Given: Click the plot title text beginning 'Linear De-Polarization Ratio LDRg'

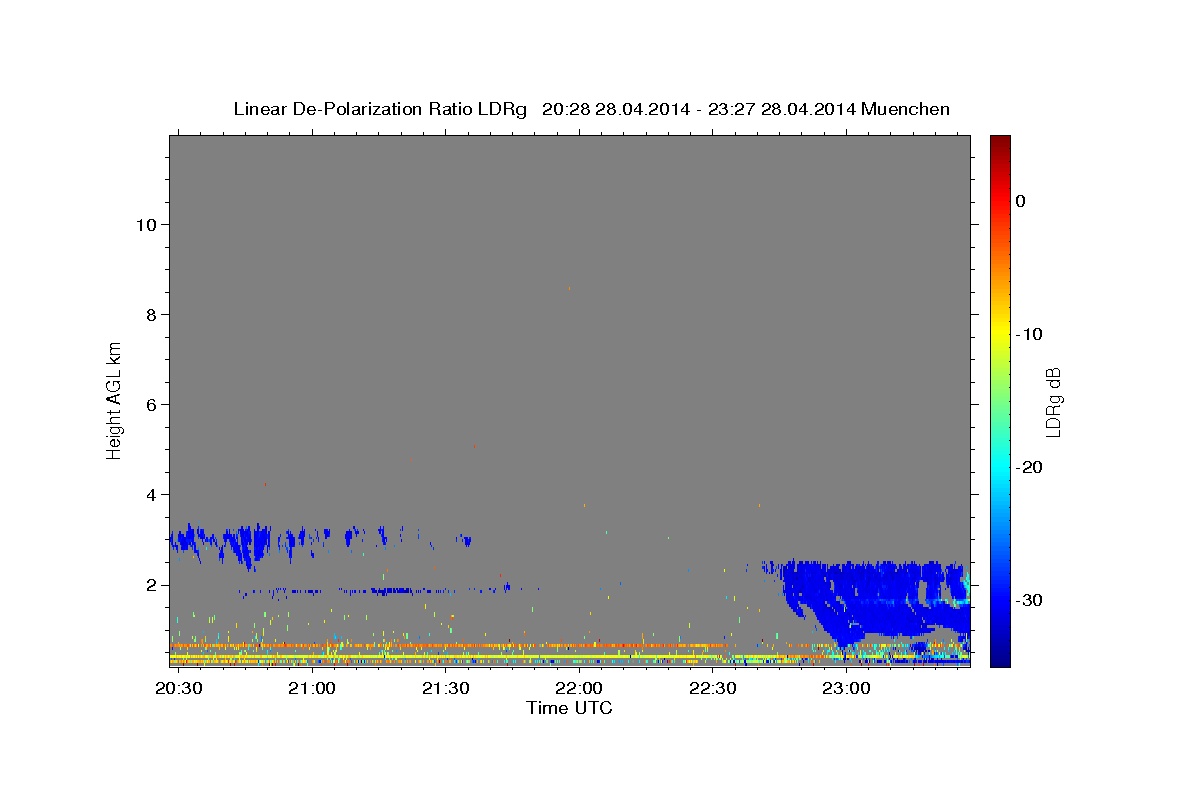Looking at the screenshot, I should [591, 109].
